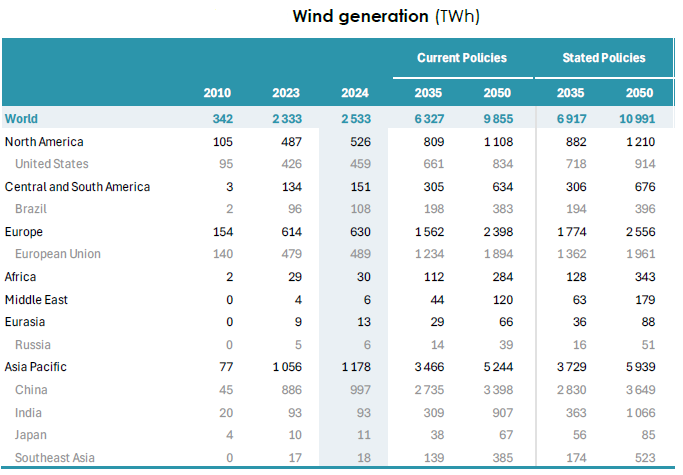Viewport: 683px width, 475px height.
Task: Select the Stated Policies column group header
Action: pos(603,58)
